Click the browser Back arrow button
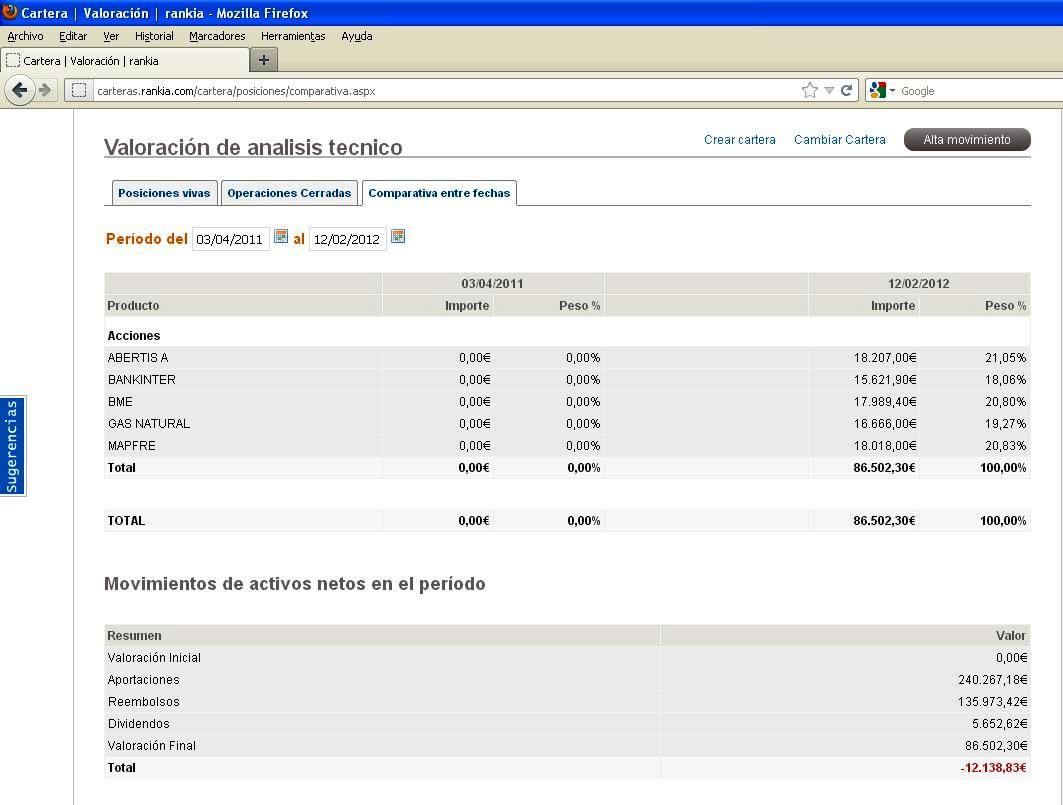Screen dimensions: 1063x805 pos(20,90)
